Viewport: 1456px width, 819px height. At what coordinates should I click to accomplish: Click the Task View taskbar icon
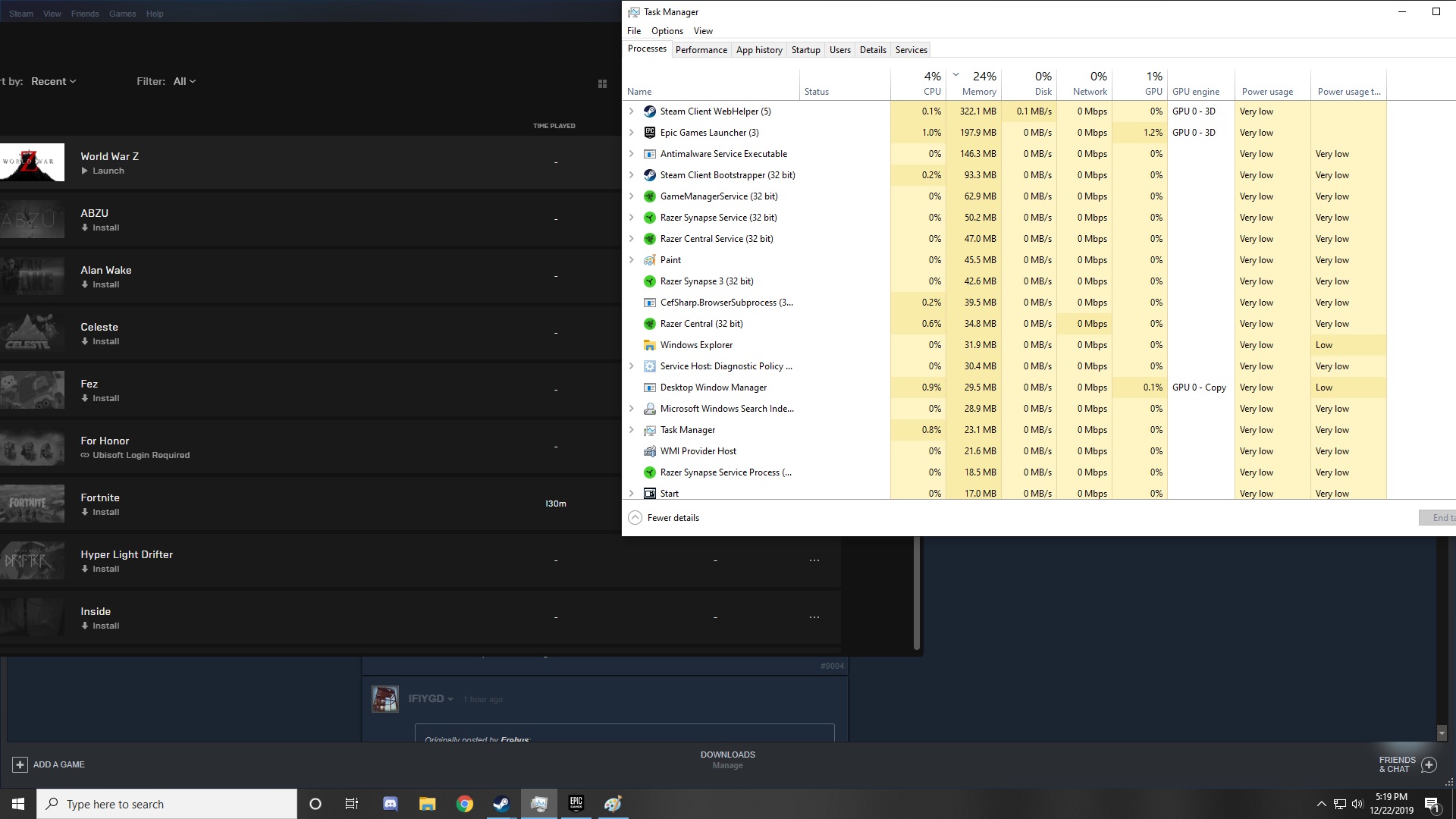(x=352, y=804)
